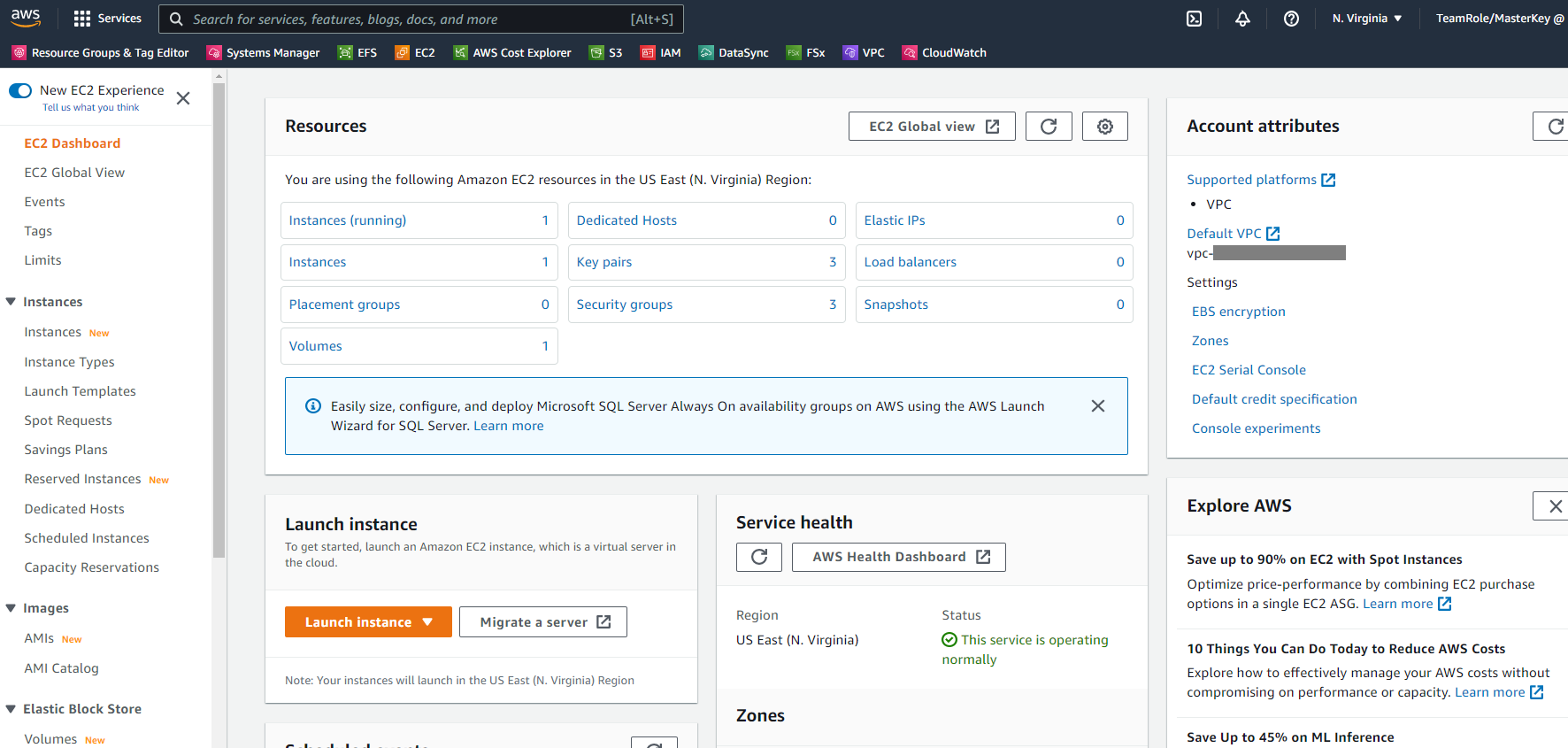This screenshot has height=748, width=1568.
Task: Refresh the Service health panel
Action: [x=759, y=557]
